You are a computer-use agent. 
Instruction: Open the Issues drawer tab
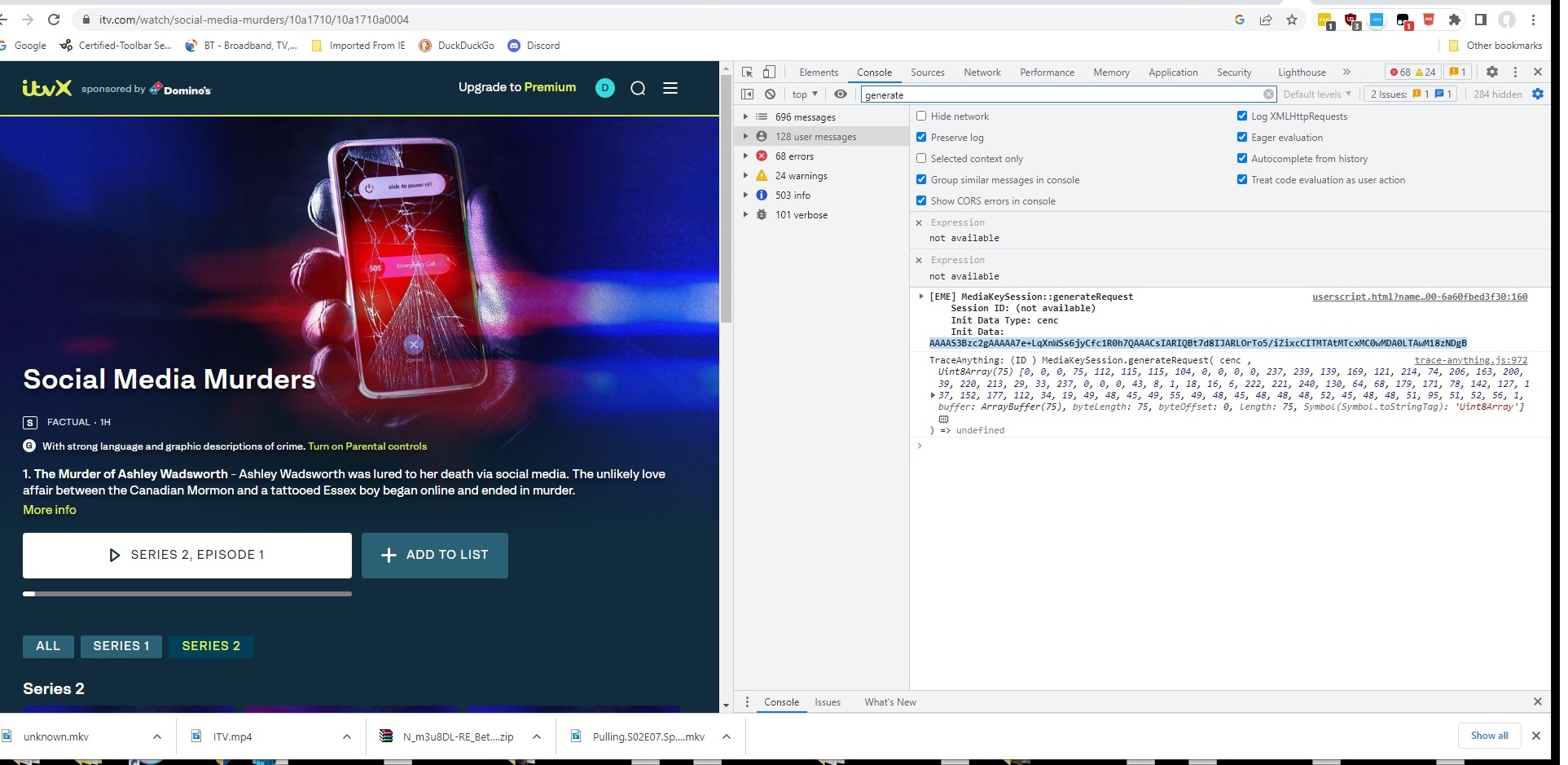pos(828,702)
